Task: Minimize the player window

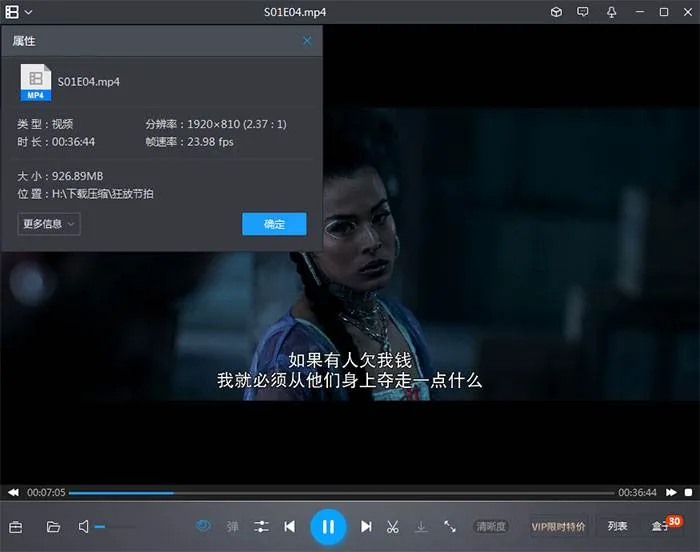Action: coord(640,12)
